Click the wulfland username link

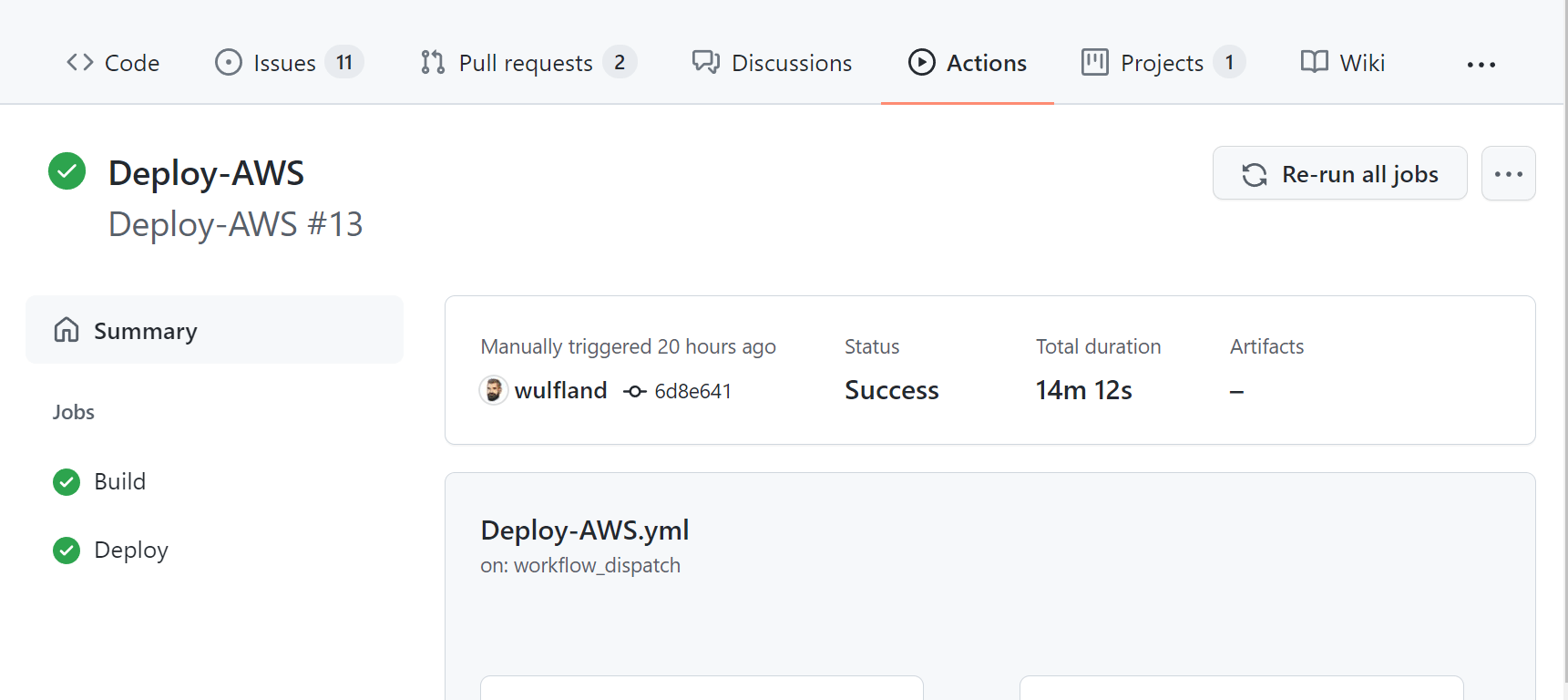click(560, 391)
